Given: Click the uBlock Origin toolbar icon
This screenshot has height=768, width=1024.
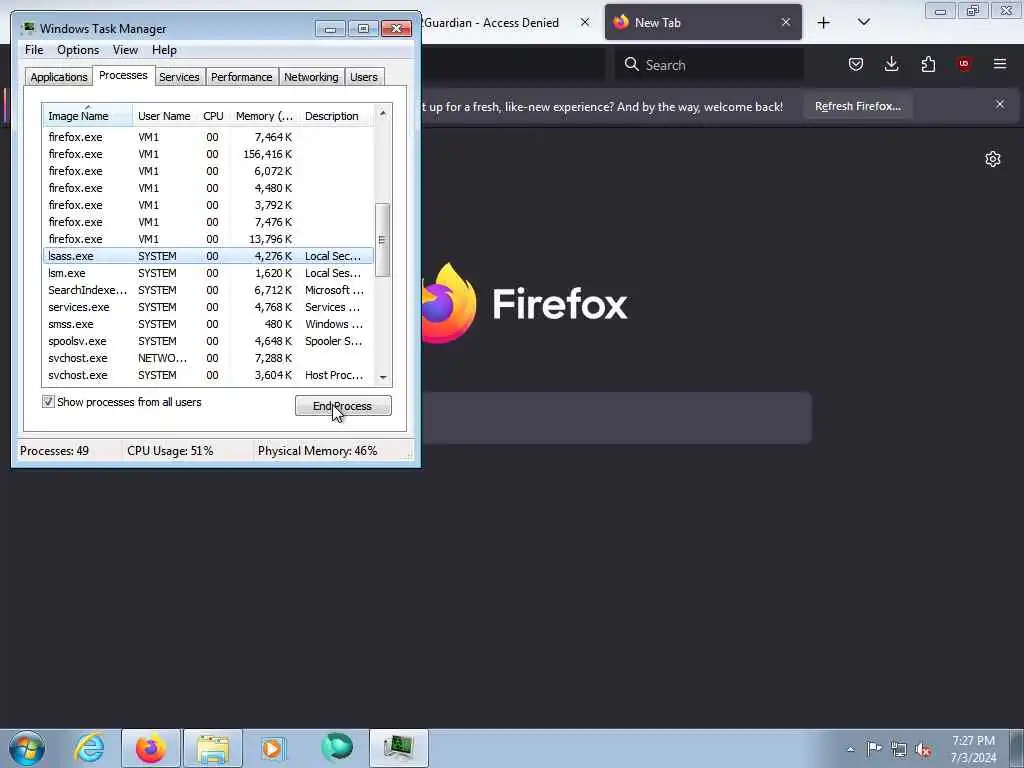Looking at the screenshot, I should click(964, 64).
